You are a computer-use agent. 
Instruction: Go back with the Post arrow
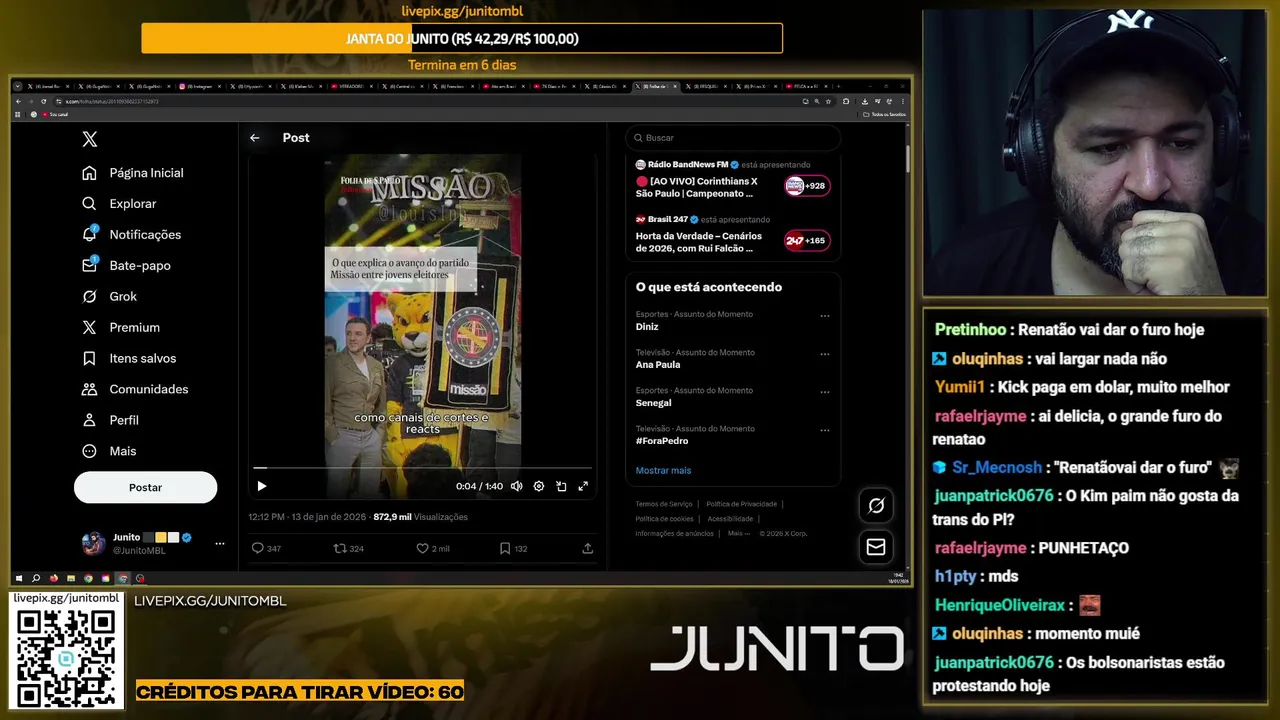click(255, 138)
